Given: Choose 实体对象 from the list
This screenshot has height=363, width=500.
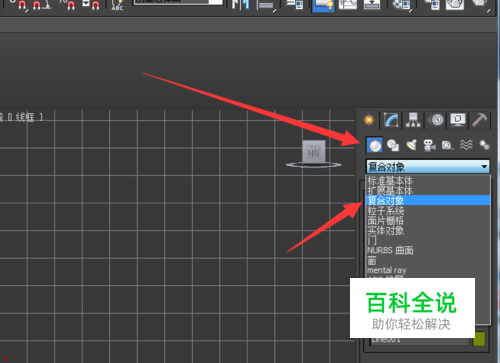Looking at the screenshot, I should [428, 230].
